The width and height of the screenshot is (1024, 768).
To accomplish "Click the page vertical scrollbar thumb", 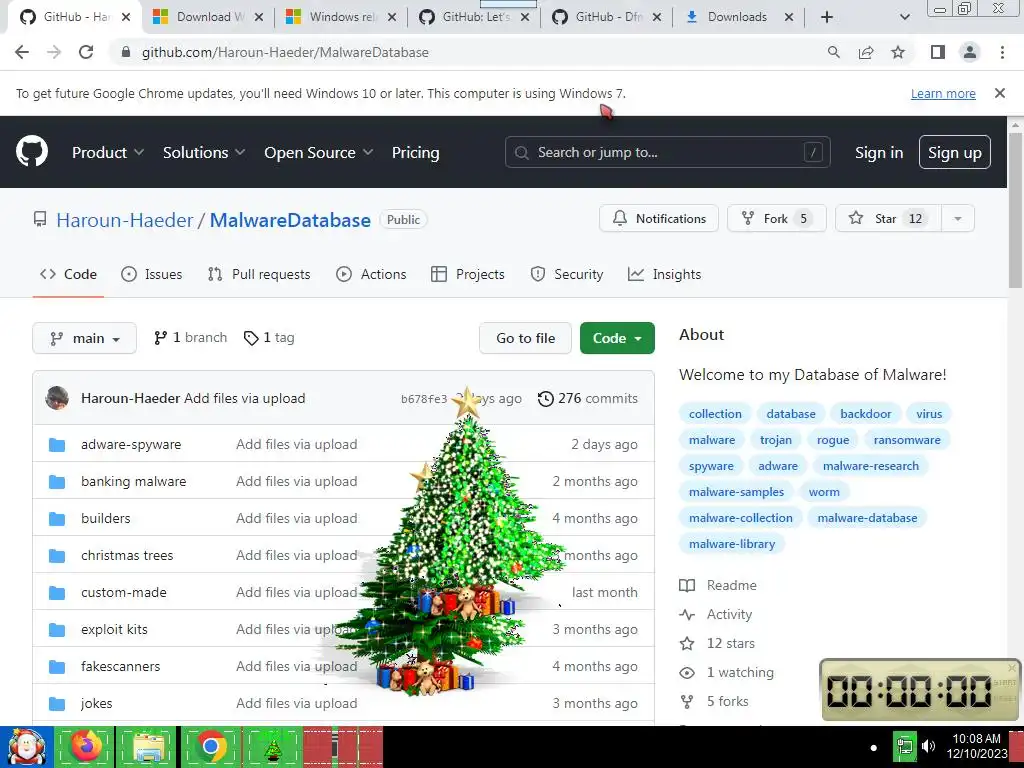I will 1016,209.
